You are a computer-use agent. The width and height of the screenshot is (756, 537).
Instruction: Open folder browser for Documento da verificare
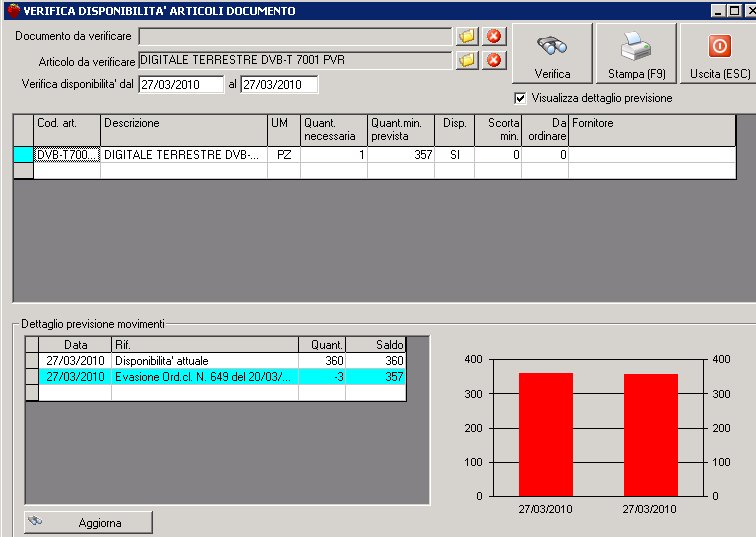tap(467, 36)
